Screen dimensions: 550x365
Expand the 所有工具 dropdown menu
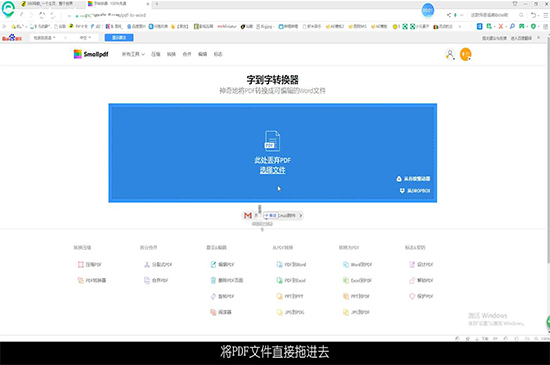pyautogui.click(x=133, y=54)
